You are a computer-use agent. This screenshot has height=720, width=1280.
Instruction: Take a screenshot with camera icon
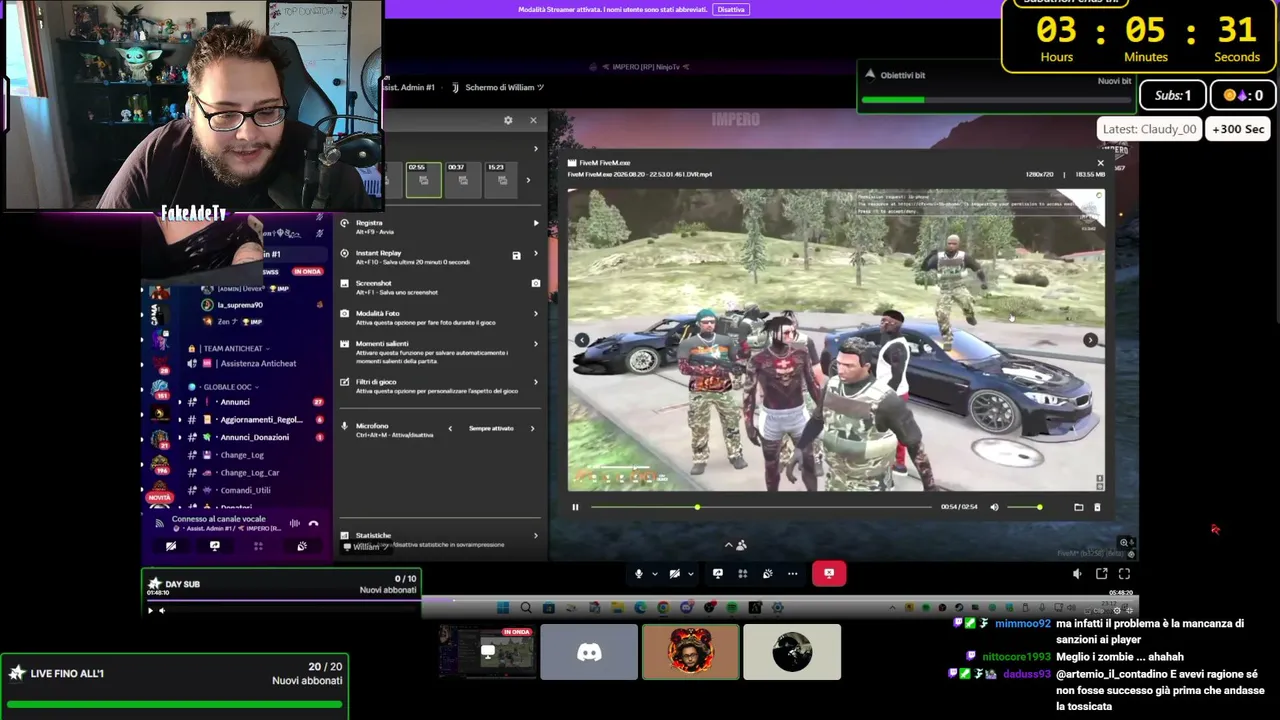pyautogui.click(x=536, y=283)
